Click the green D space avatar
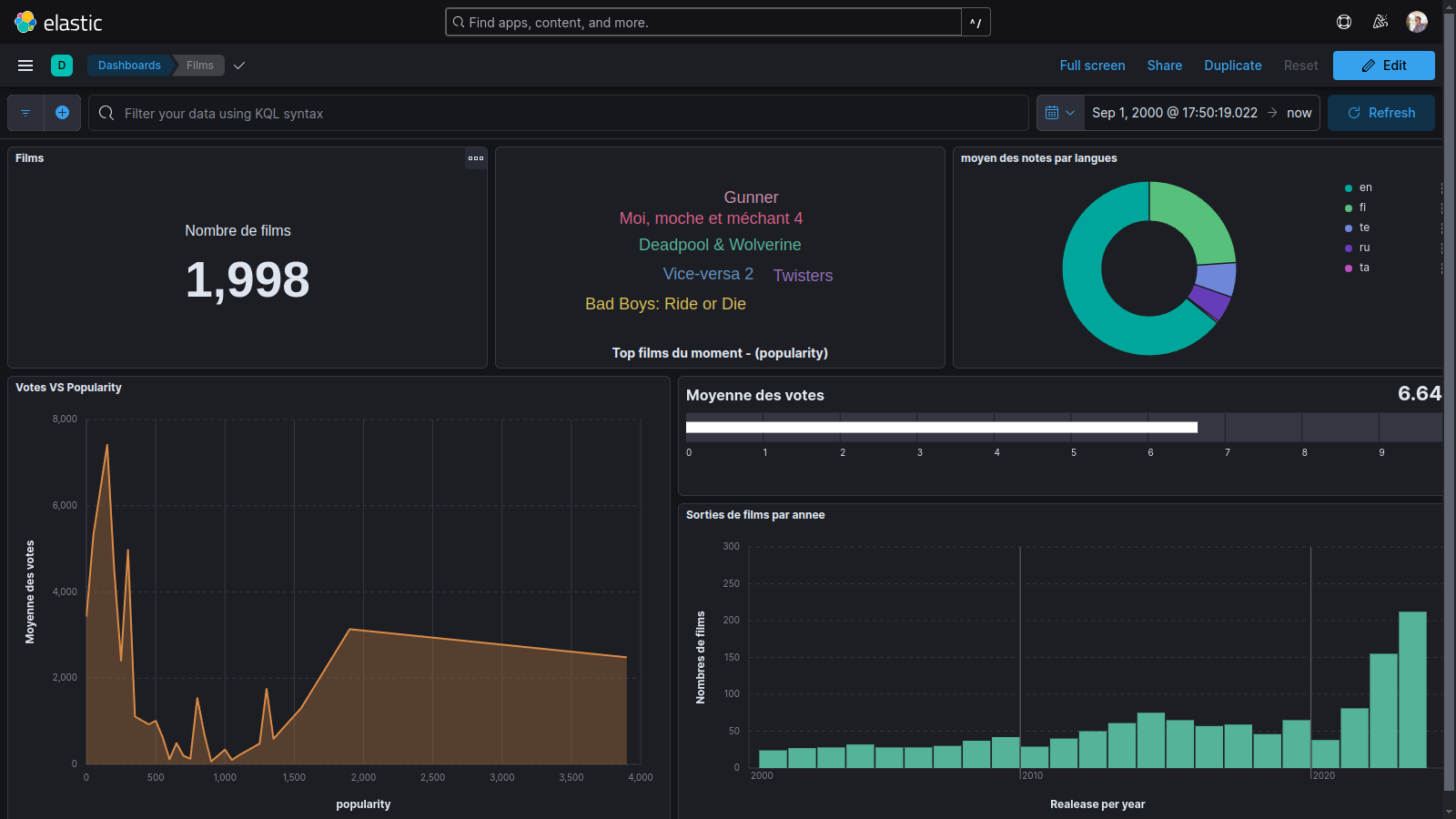This screenshot has width=1456, height=819. pos(62,66)
